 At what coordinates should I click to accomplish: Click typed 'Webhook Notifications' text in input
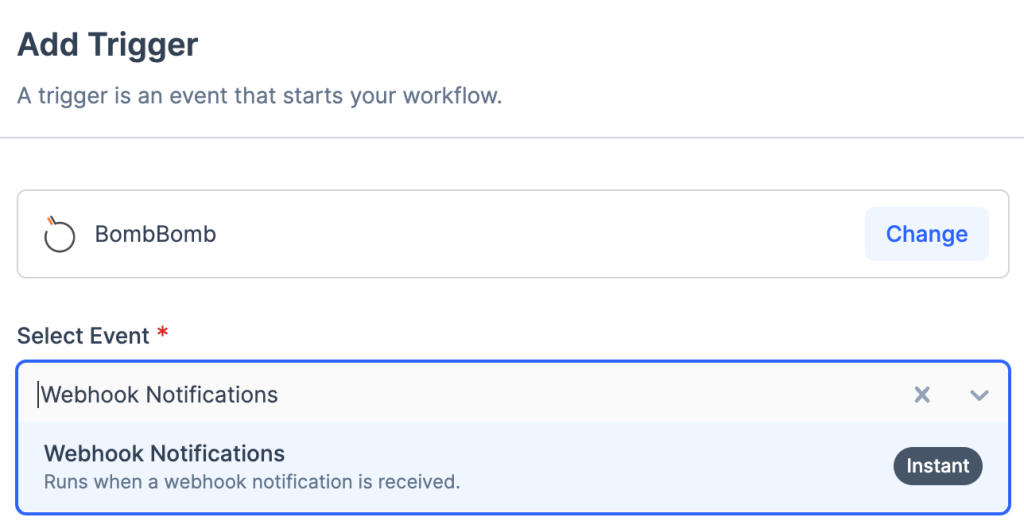click(160, 395)
